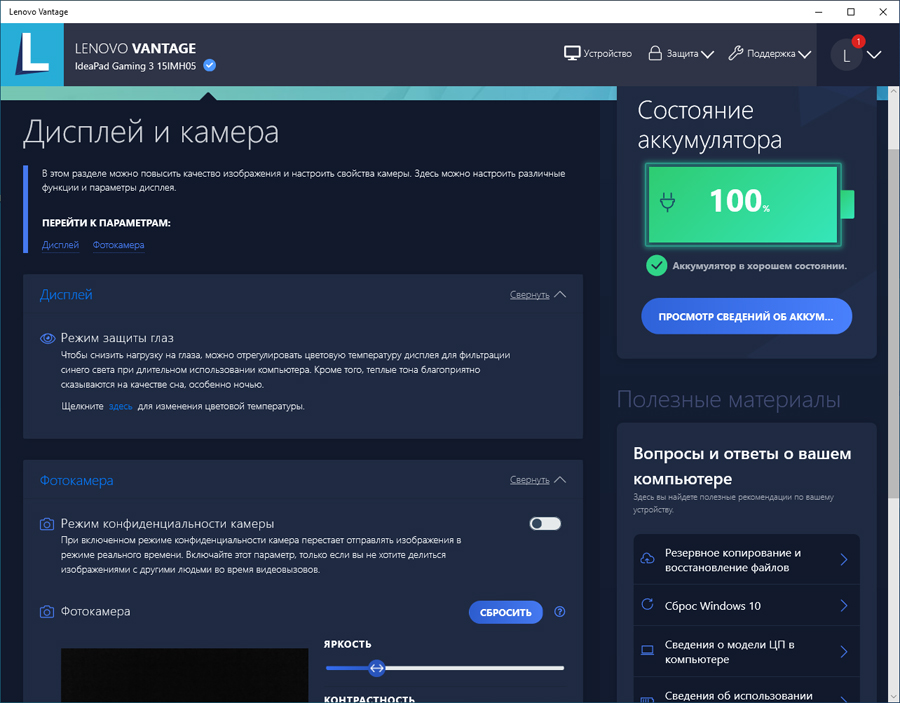Viewport: 900px width, 703px height.
Task: Click camera icon beside Режим конфиденциальности камеры
Action: [x=47, y=524]
